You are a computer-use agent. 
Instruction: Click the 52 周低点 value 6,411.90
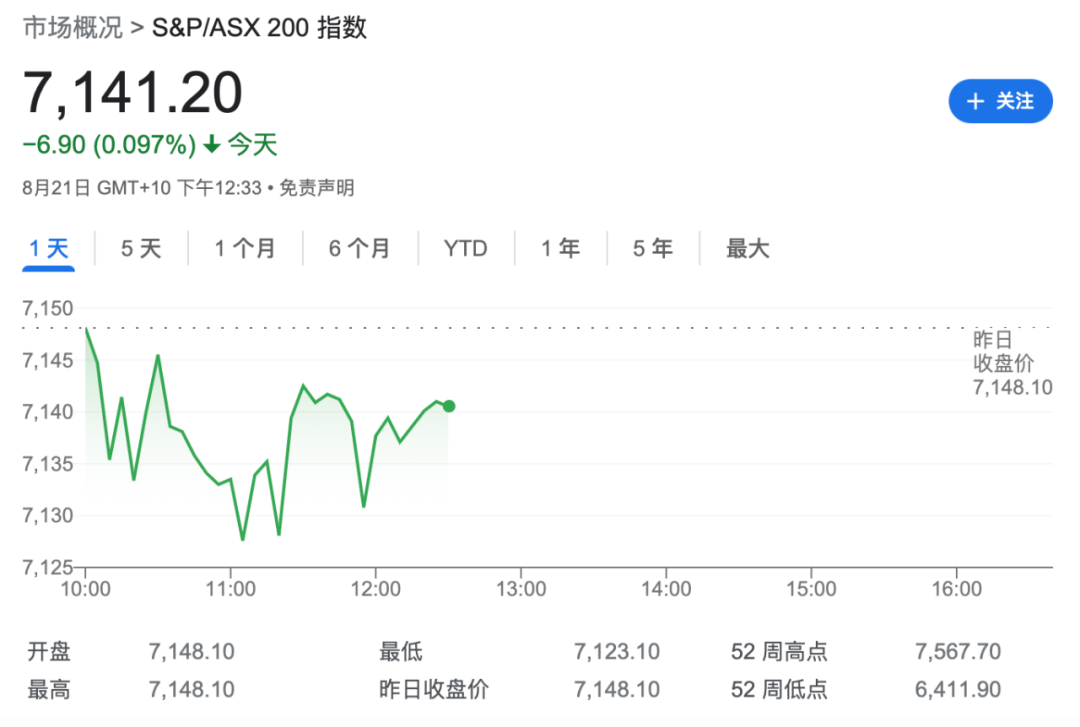tap(957, 689)
